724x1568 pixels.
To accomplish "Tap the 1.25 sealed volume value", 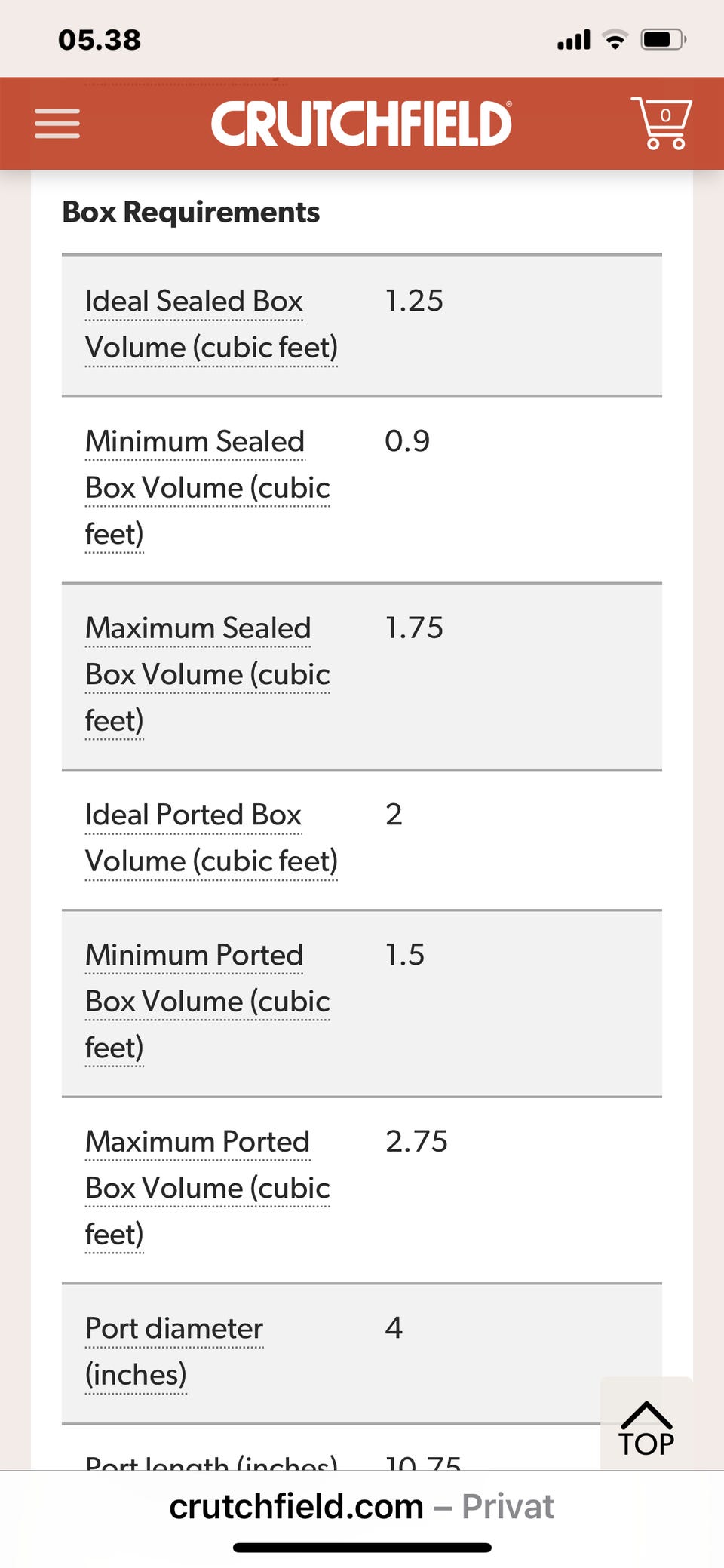I will pos(414,301).
